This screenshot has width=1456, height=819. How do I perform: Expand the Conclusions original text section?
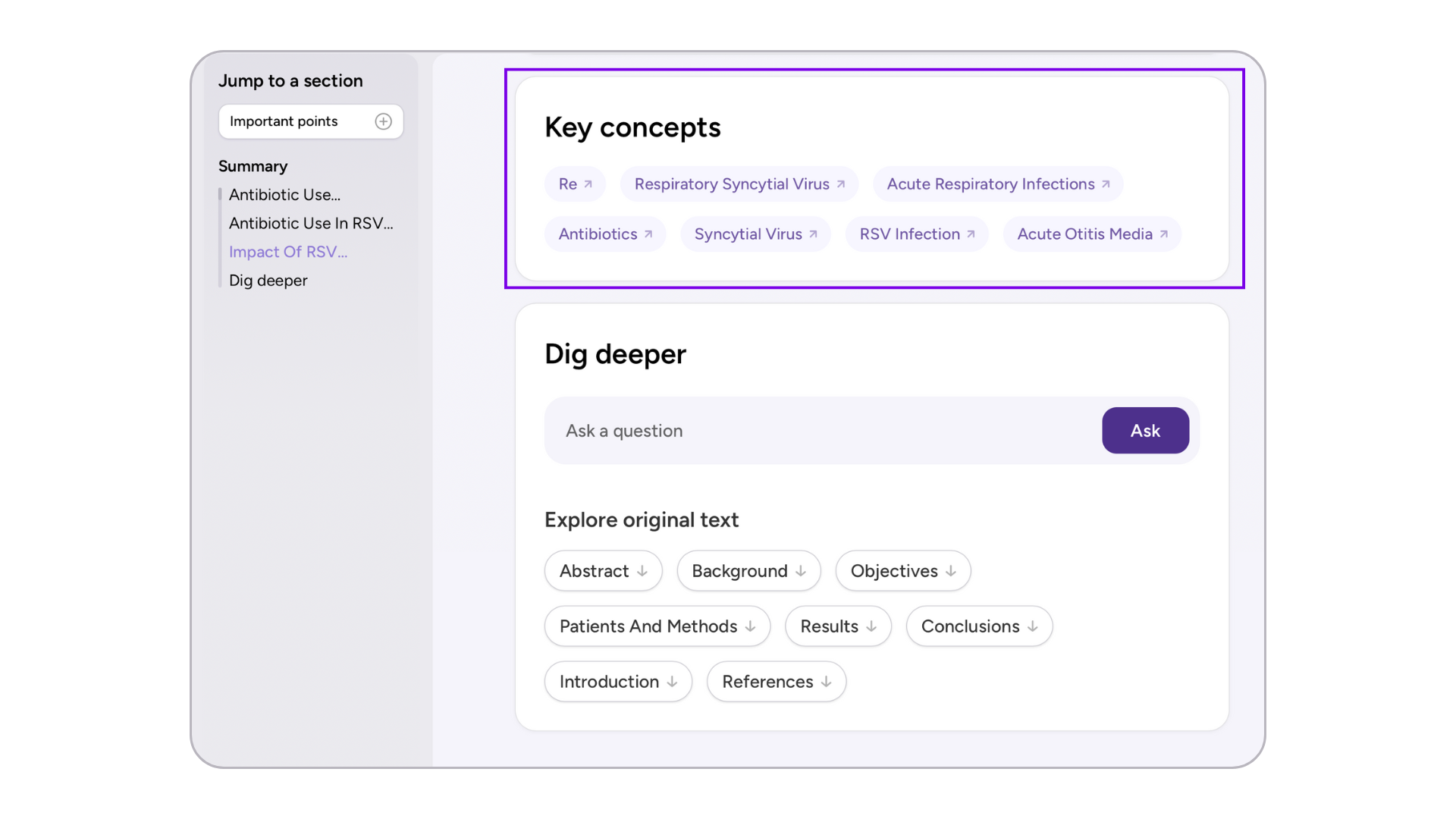pyautogui.click(x=979, y=626)
